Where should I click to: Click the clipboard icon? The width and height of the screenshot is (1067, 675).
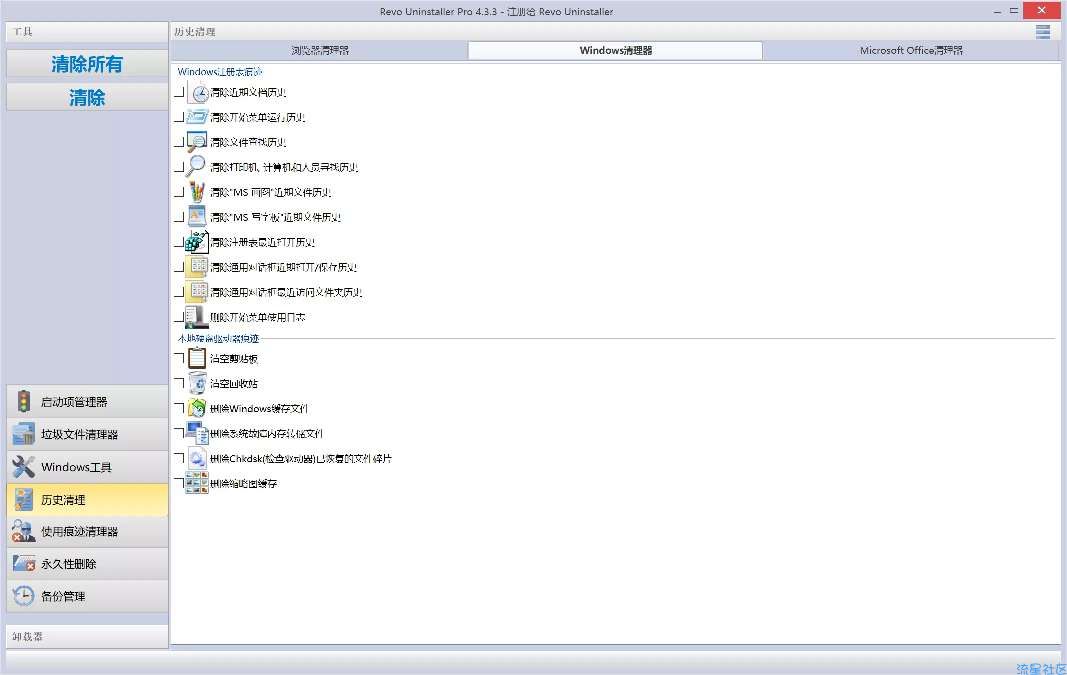pos(197,358)
